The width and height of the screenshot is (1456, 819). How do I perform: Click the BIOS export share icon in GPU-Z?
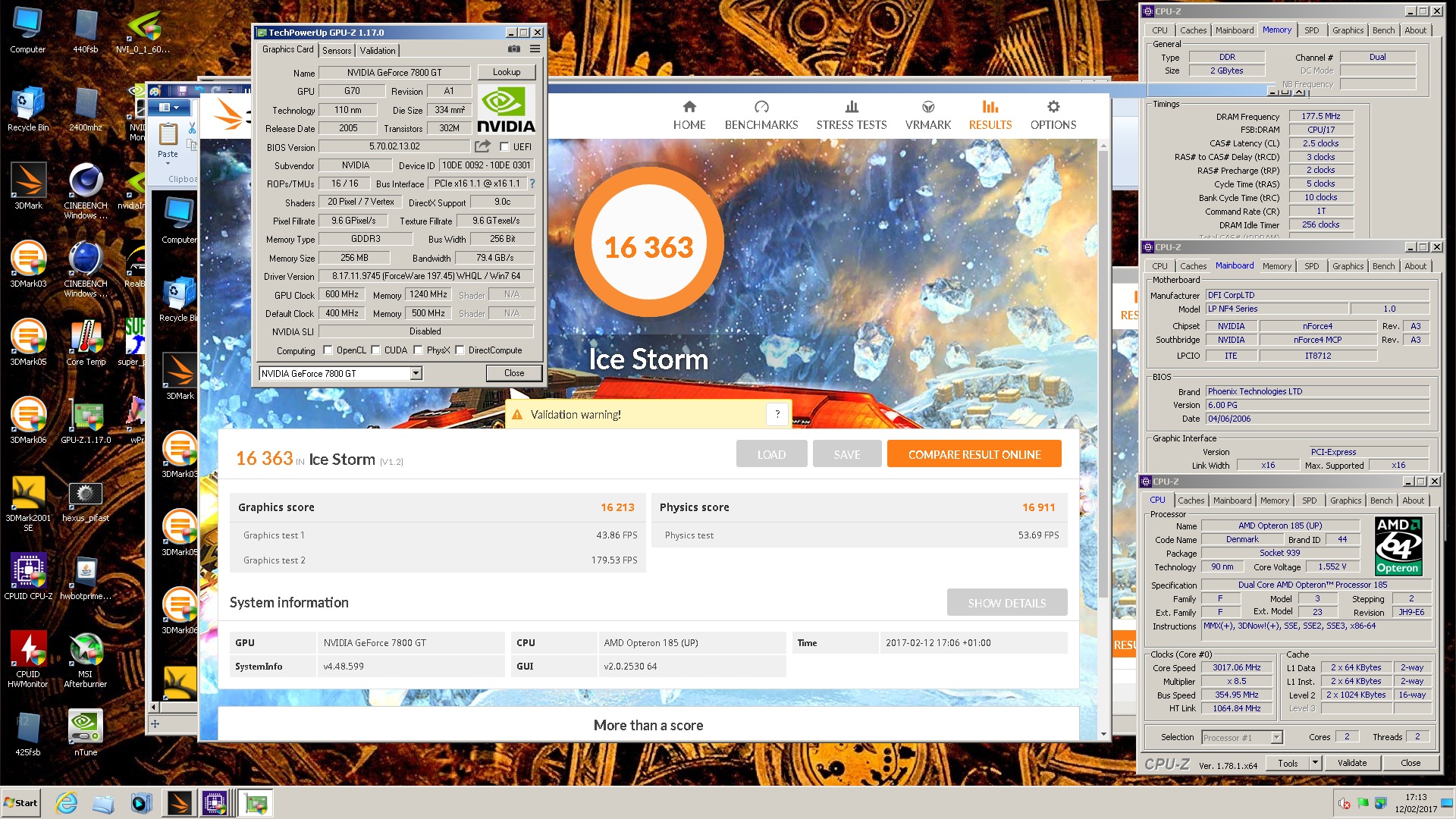pyautogui.click(x=482, y=146)
